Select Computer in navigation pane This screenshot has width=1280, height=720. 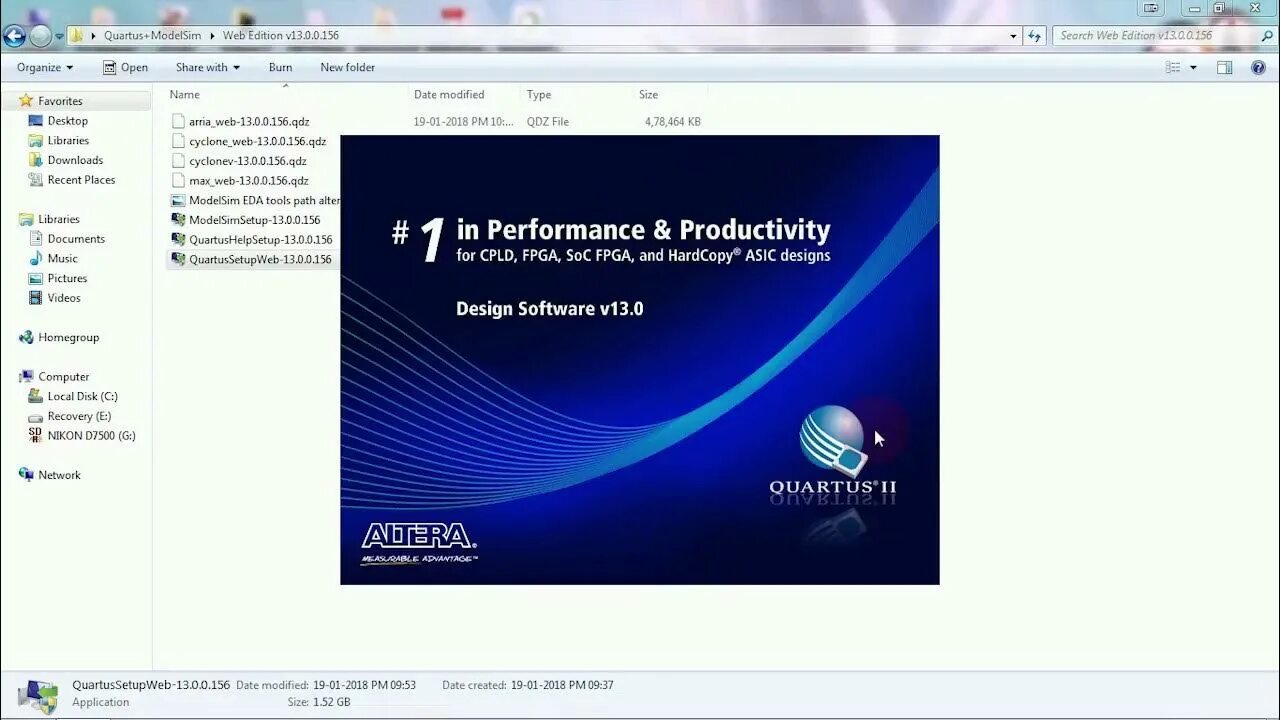point(64,377)
